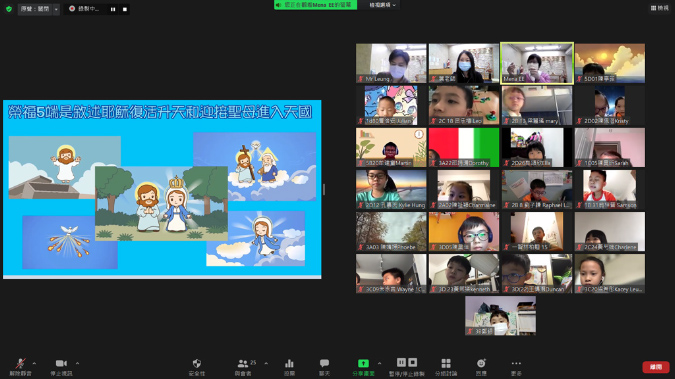Viewport: 675px width, 379px height.
Task: Select Charmaine's video tile
Action: 464,190
